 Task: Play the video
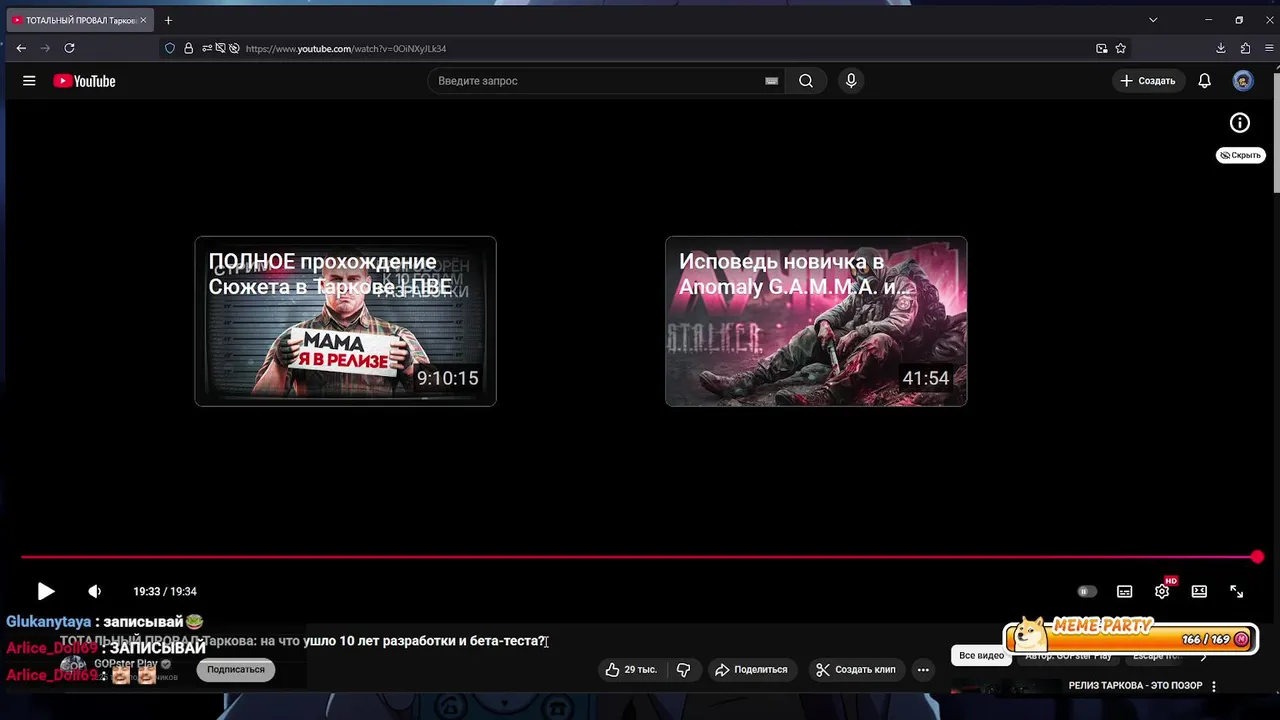(x=46, y=591)
